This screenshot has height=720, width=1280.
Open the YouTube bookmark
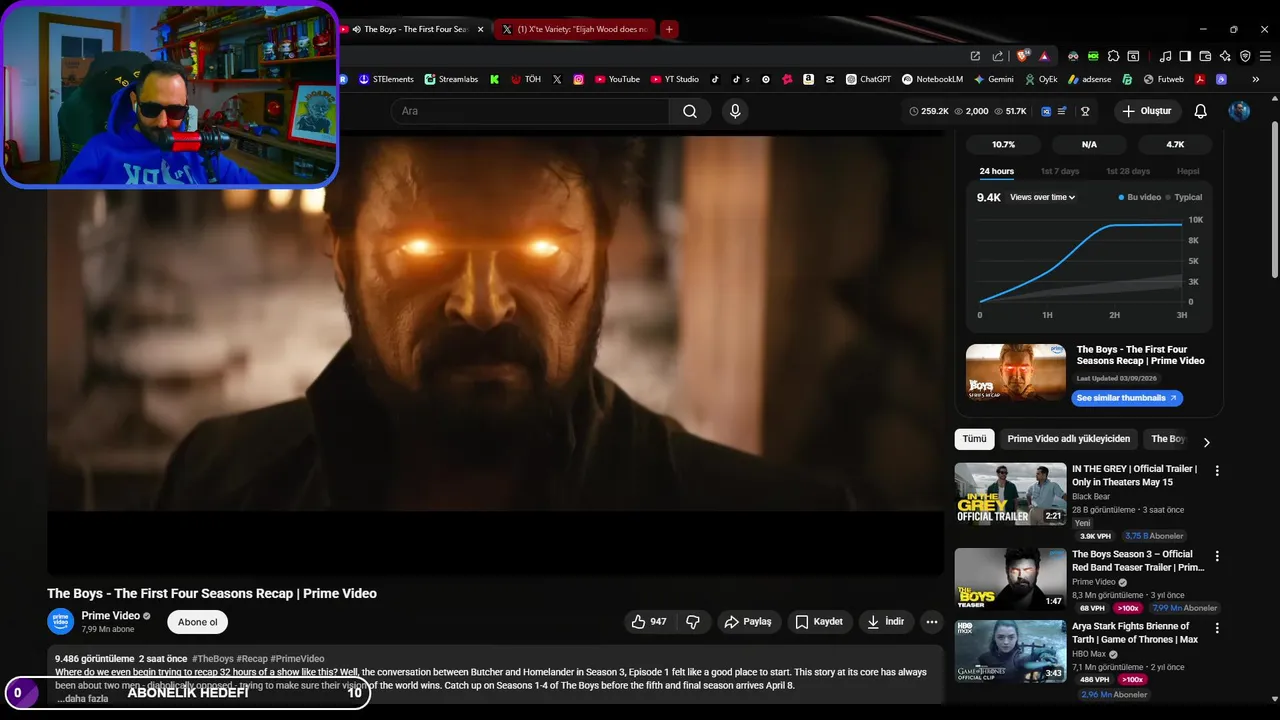tap(617, 79)
